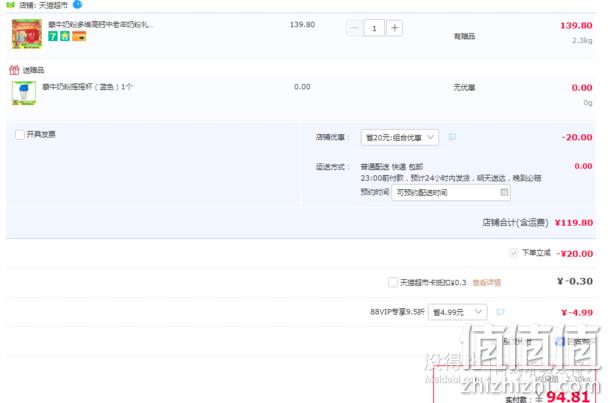The width and height of the screenshot is (610, 403).
Task: Tick the 开具发票 invoice checkbox
Action: click(20, 135)
